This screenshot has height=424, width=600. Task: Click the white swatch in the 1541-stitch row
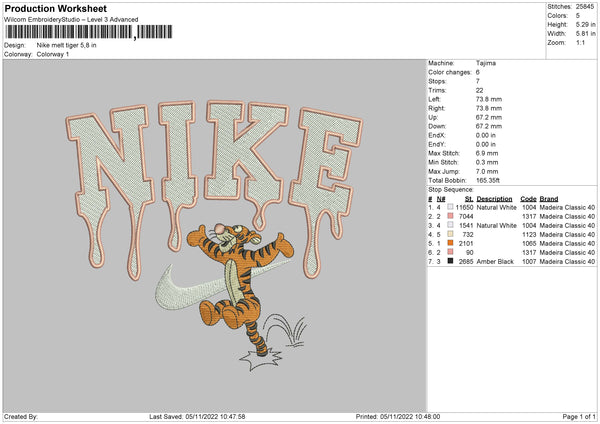(x=450, y=225)
